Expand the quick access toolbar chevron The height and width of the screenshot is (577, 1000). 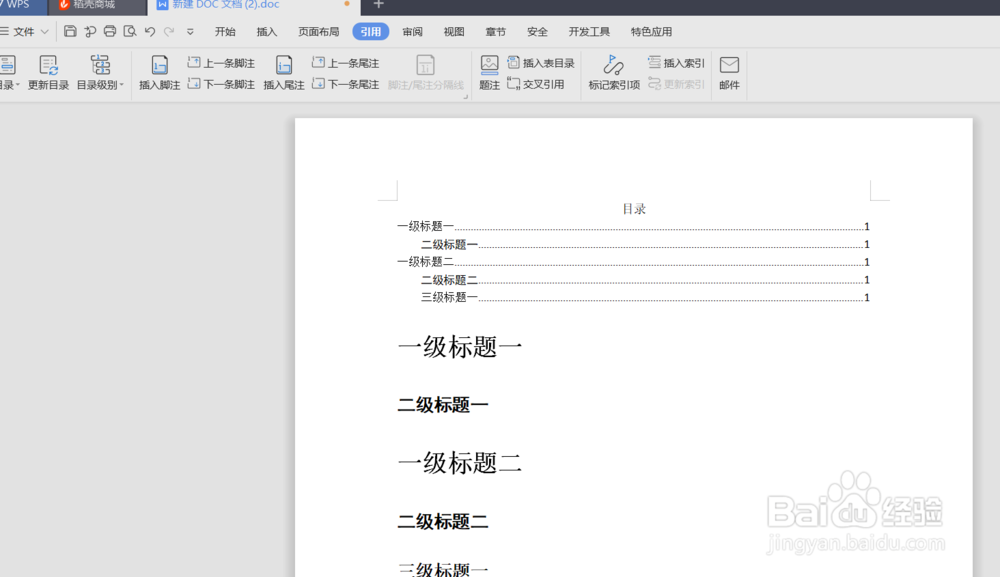(x=188, y=31)
